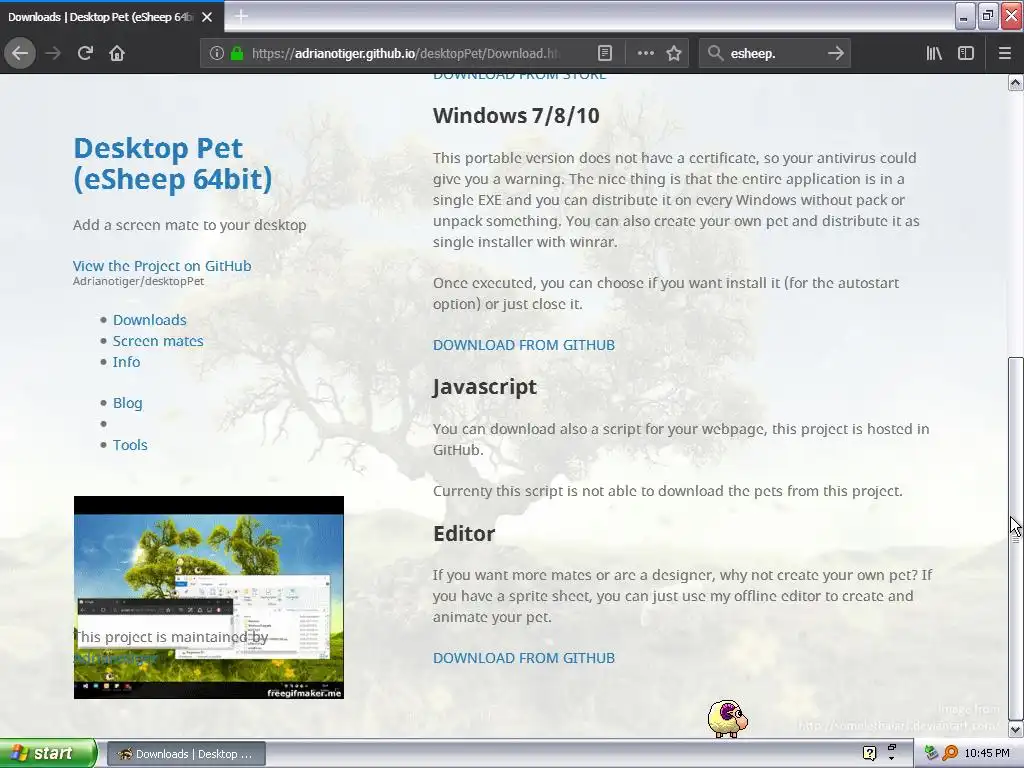
Task: Click the 10:45 PM clock
Action: 987,753
